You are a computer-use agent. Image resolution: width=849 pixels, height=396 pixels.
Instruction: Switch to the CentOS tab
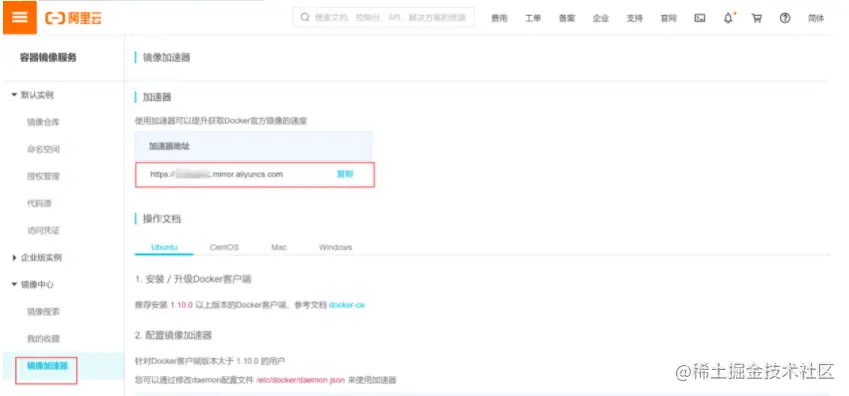pos(224,247)
